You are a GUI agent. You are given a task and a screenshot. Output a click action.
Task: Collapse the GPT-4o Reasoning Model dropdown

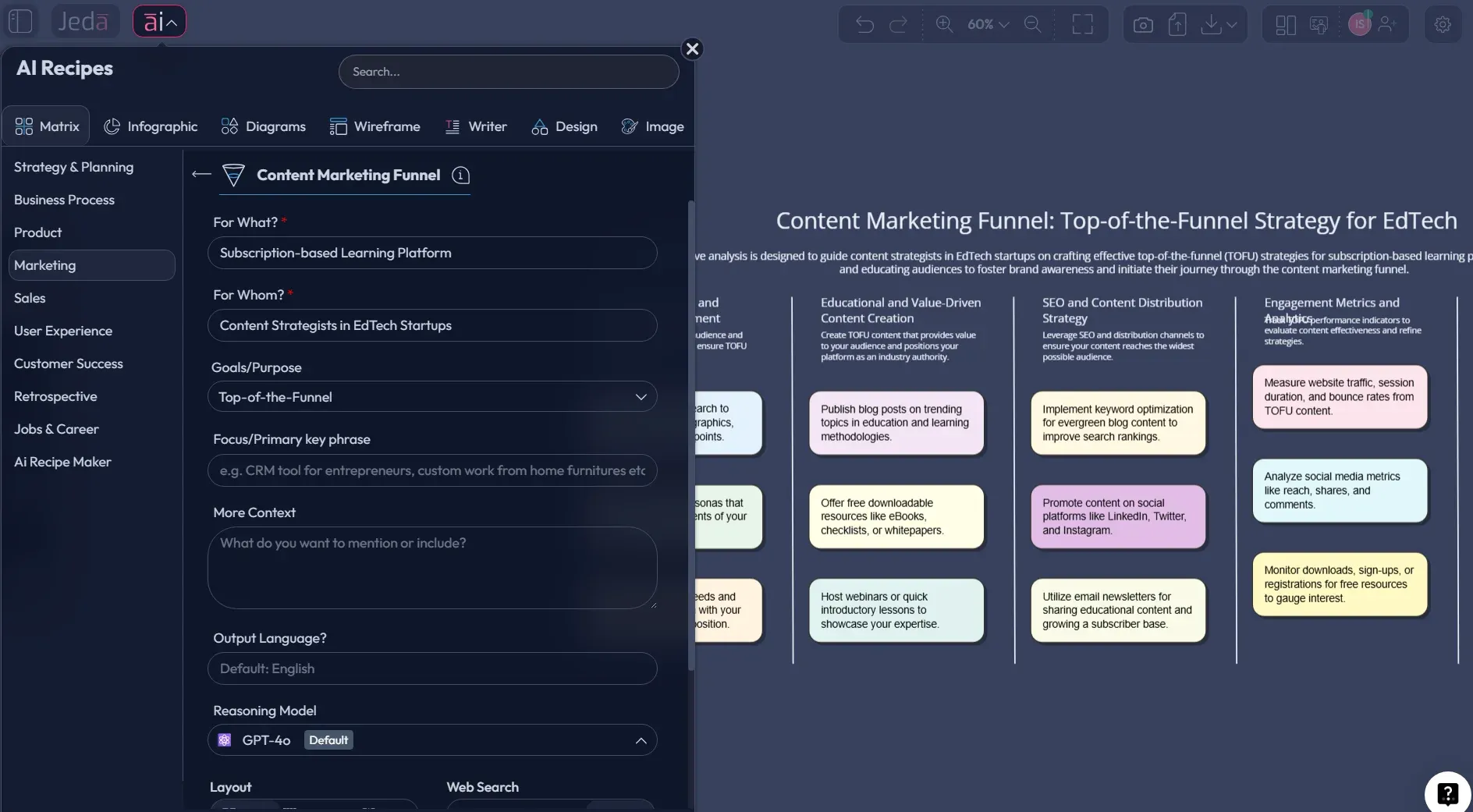click(641, 739)
